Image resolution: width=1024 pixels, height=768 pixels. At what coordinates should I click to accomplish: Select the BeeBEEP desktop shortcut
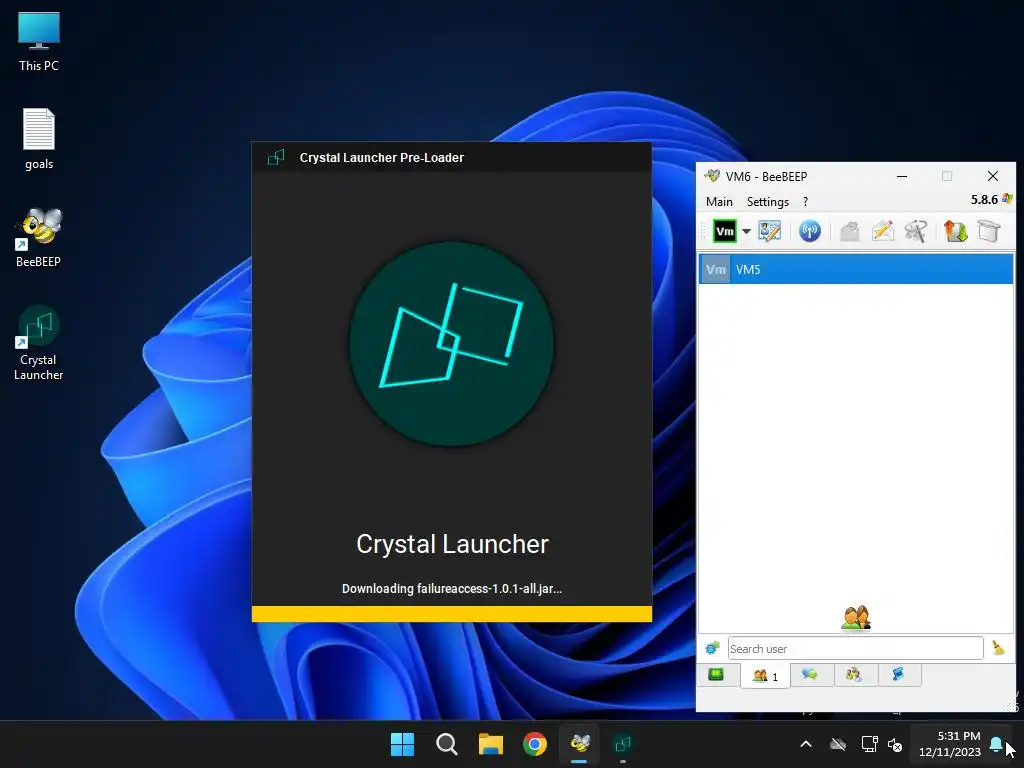point(39,238)
